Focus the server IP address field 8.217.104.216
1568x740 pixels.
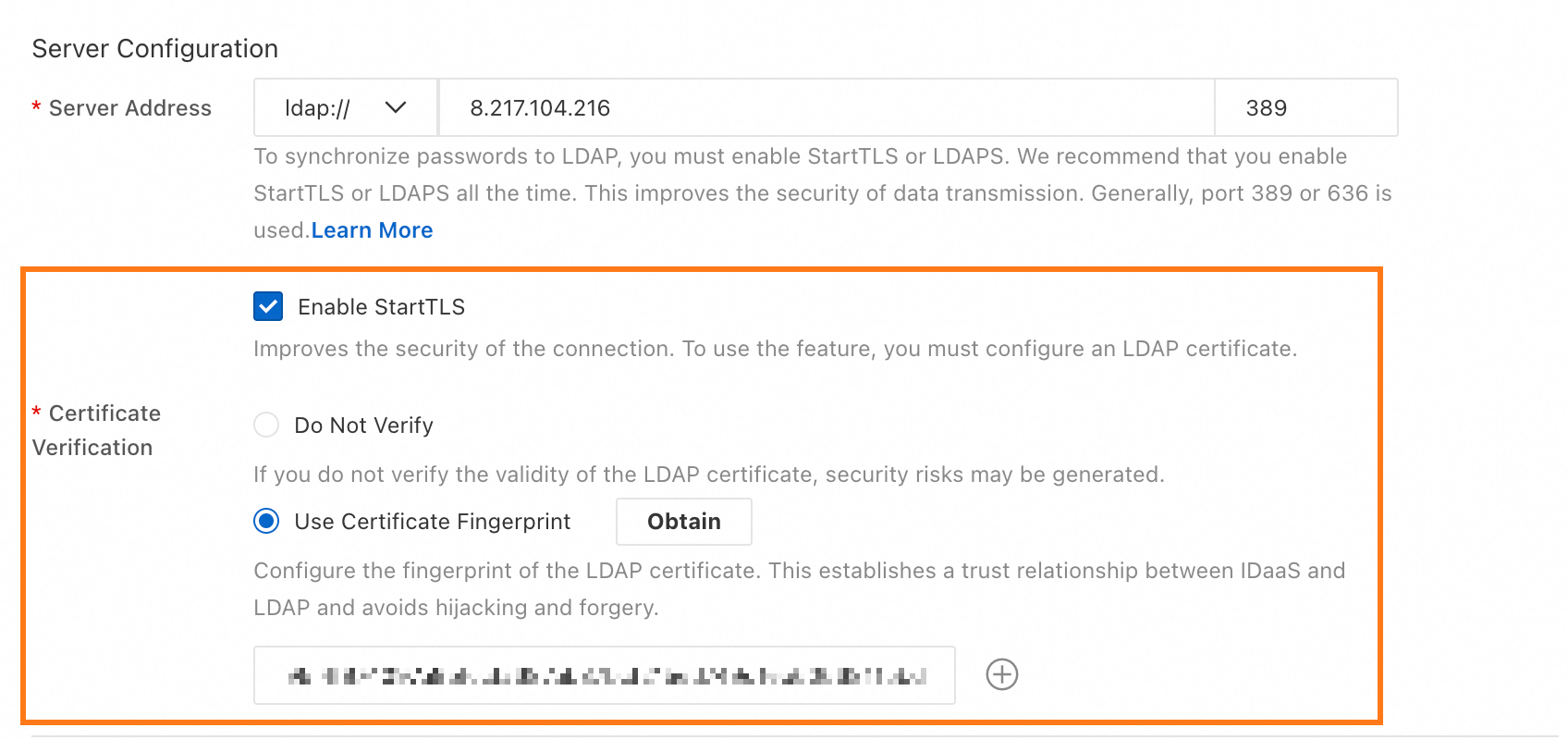(827, 107)
